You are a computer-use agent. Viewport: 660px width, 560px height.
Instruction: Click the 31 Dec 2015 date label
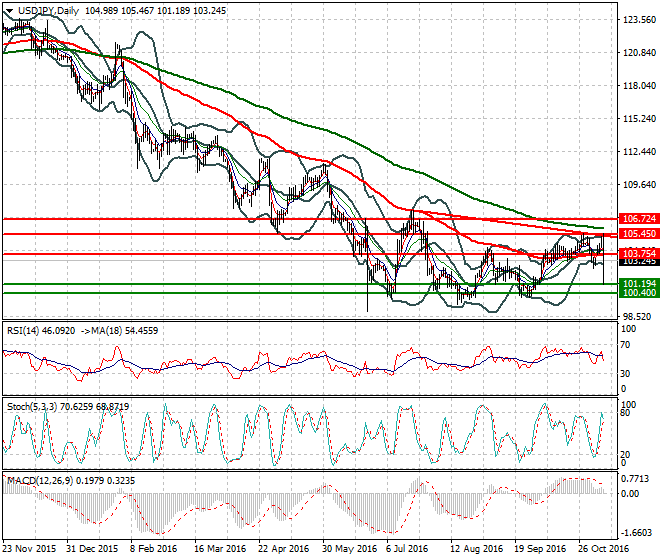92,549
